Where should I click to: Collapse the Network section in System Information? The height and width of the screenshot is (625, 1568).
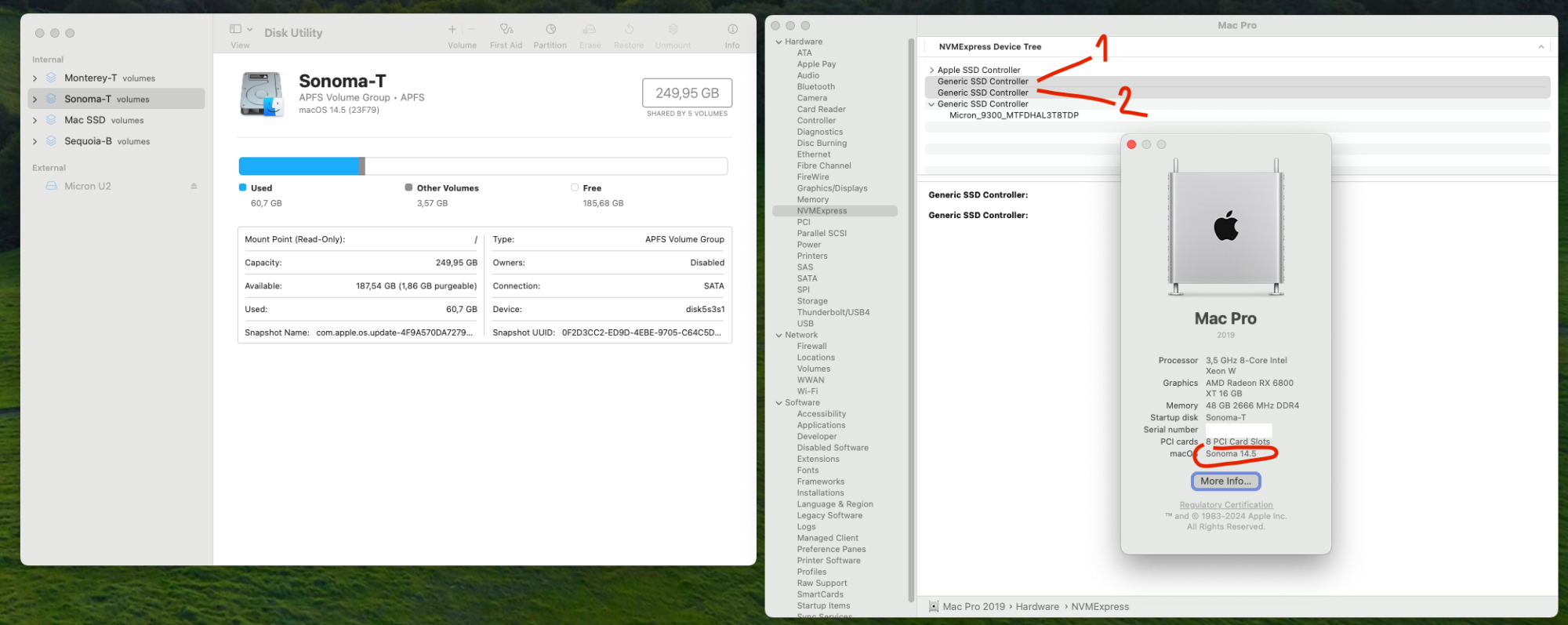[779, 335]
